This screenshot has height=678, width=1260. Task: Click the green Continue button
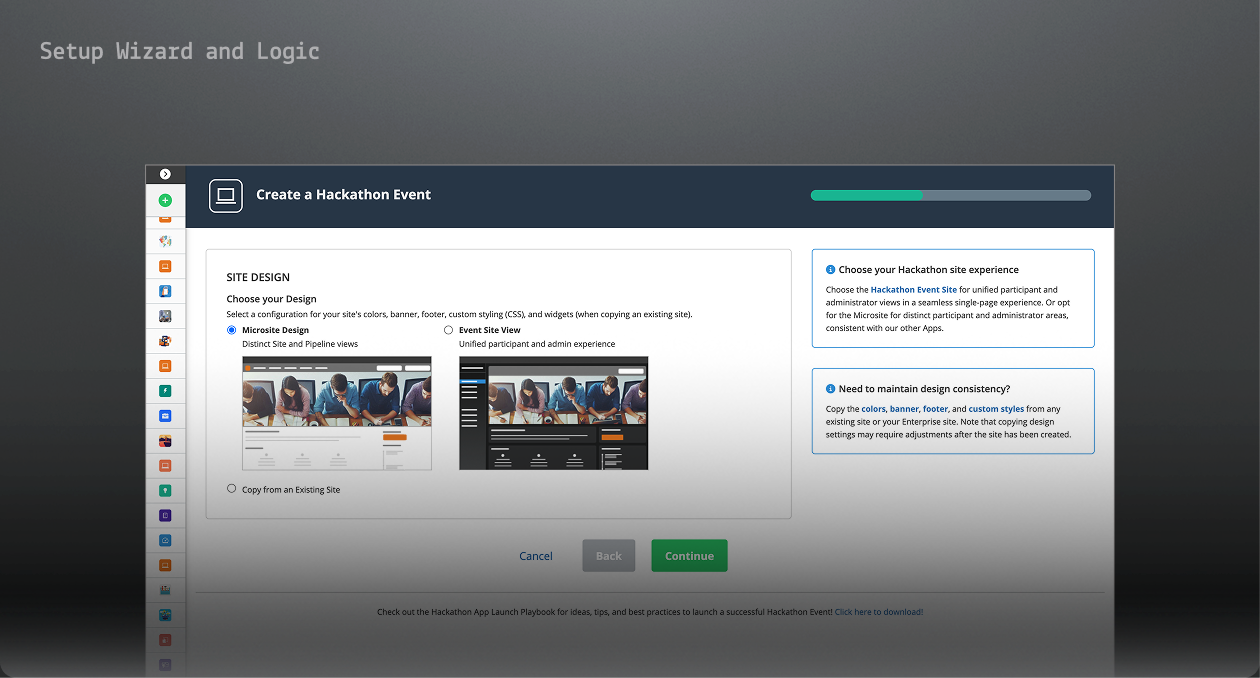click(x=689, y=556)
